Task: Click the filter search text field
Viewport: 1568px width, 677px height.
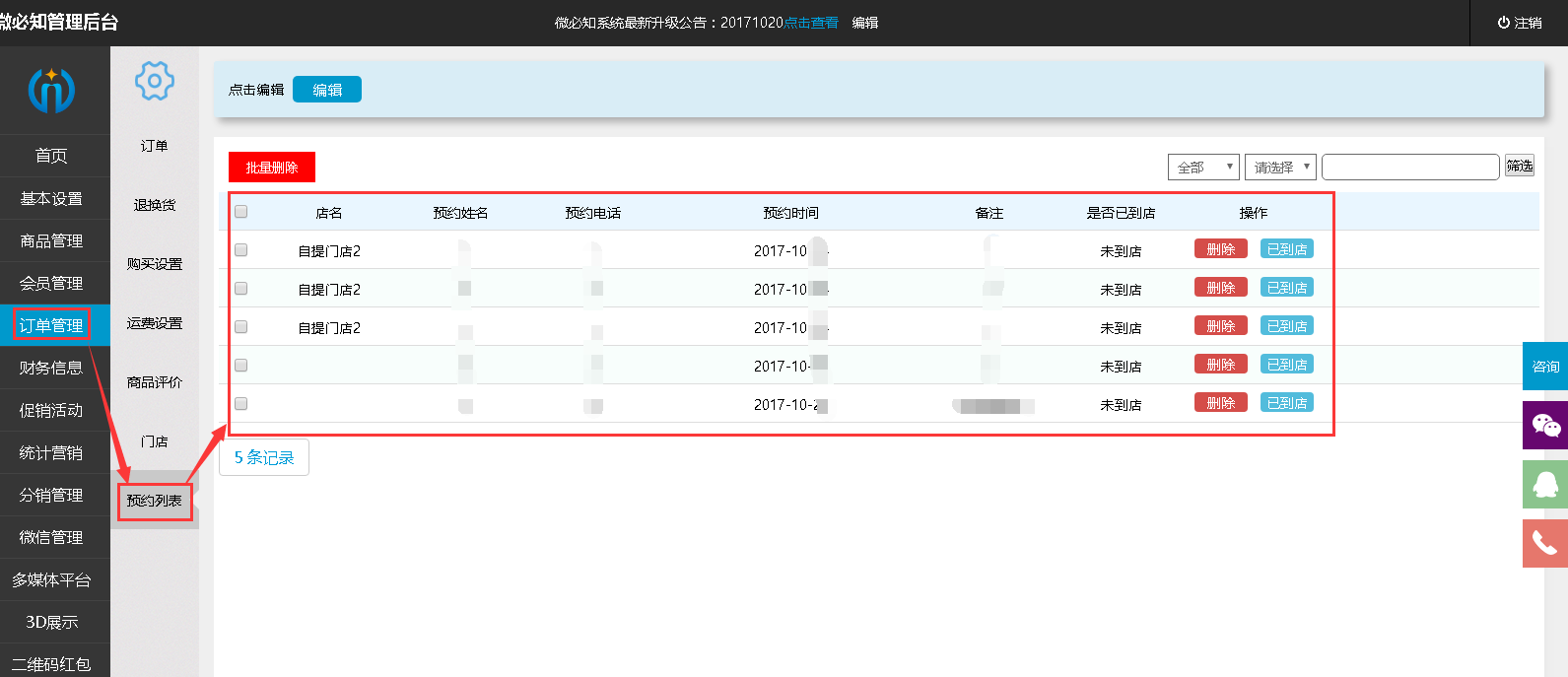Action: (x=1409, y=168)
